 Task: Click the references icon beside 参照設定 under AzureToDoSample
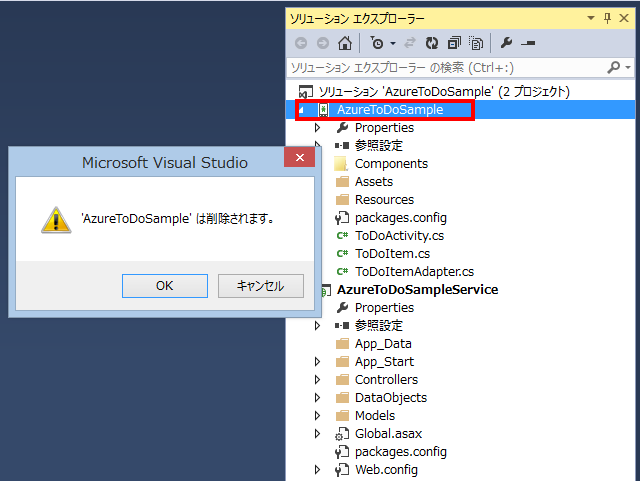342,145
